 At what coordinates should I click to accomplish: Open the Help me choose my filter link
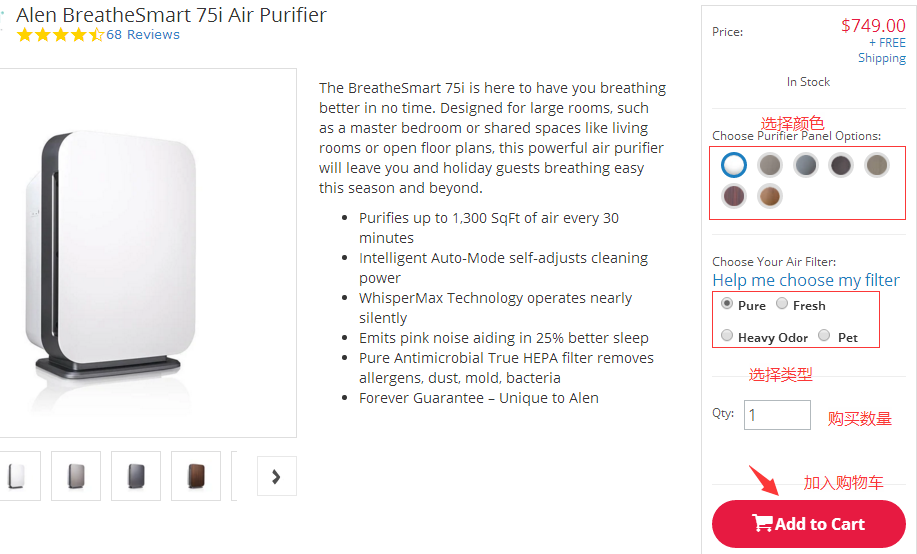[806, 281]
